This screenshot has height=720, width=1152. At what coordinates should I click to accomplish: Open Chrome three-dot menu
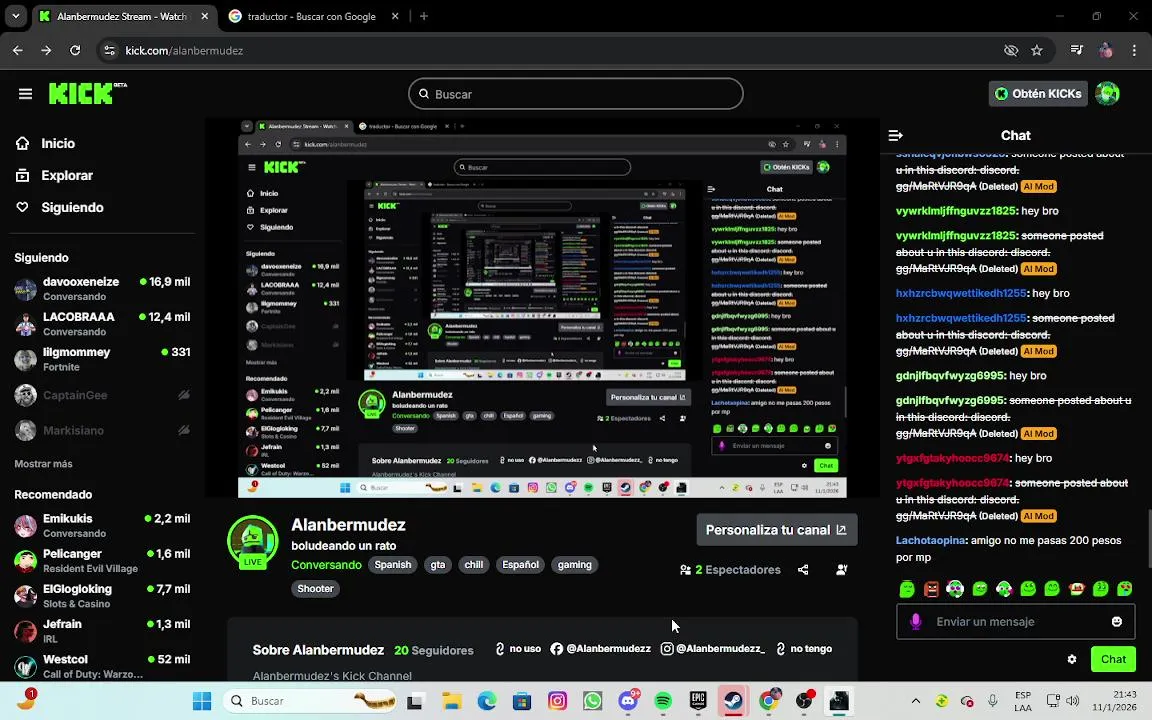(1134, 51)
